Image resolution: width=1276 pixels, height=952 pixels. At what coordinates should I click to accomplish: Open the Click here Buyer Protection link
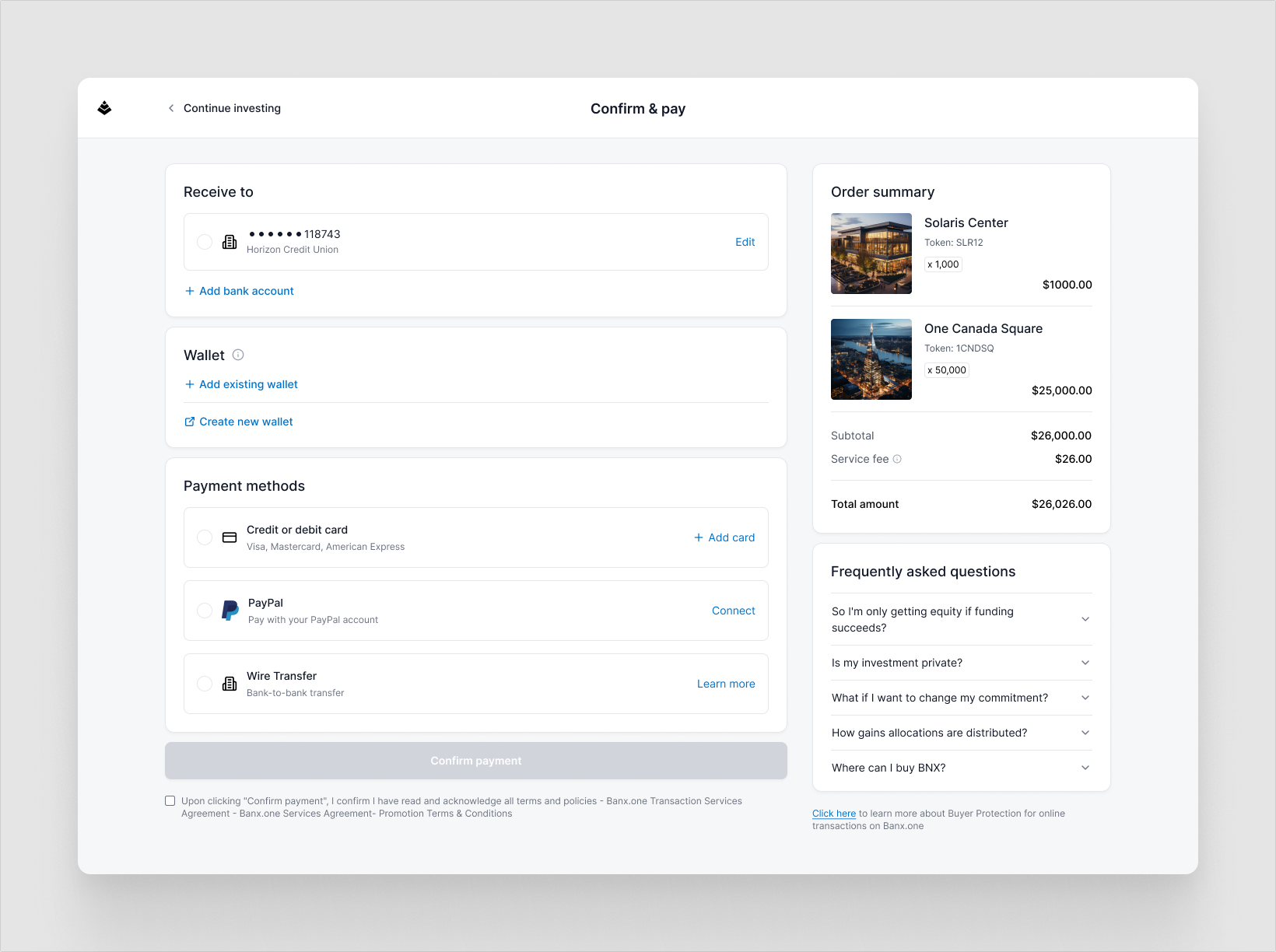pyautogui.click(x=834, y=814)
